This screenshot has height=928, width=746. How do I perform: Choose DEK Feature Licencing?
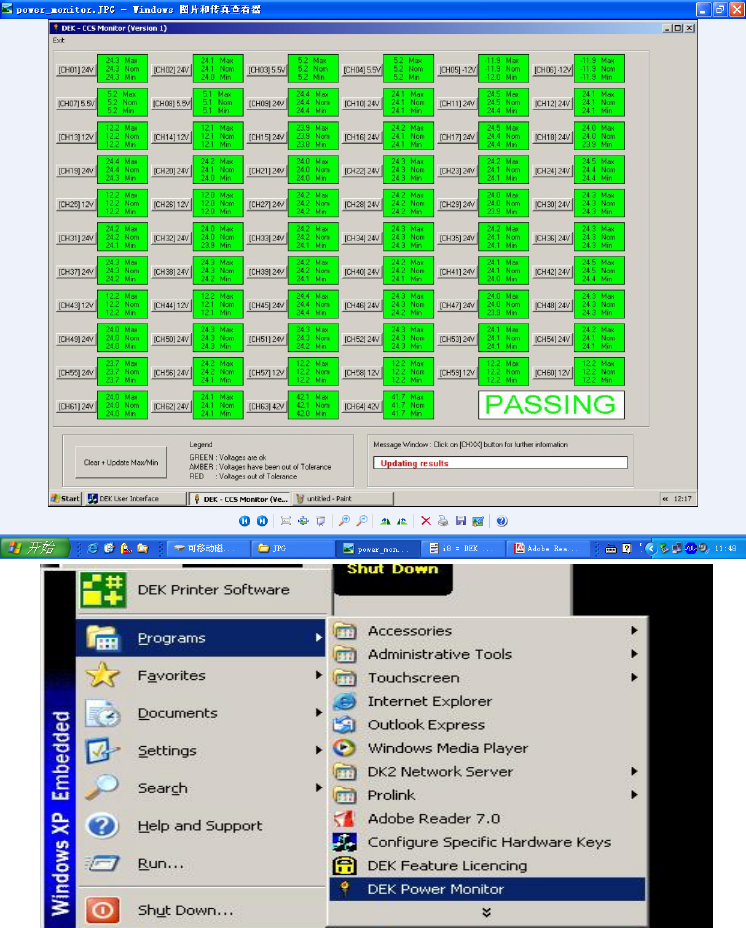point(446,865)
